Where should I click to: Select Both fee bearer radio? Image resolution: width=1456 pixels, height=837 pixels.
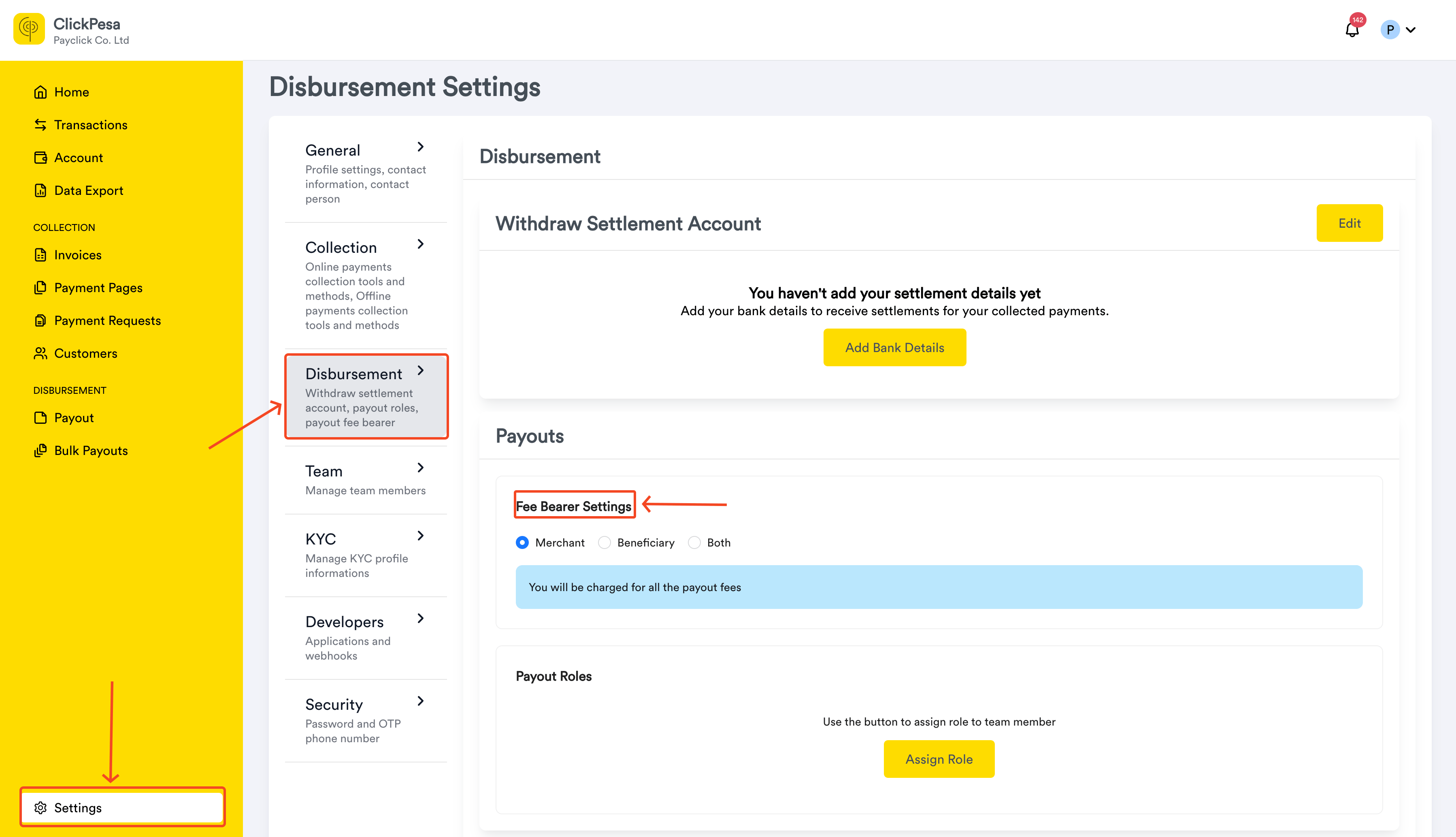point(694,542)
